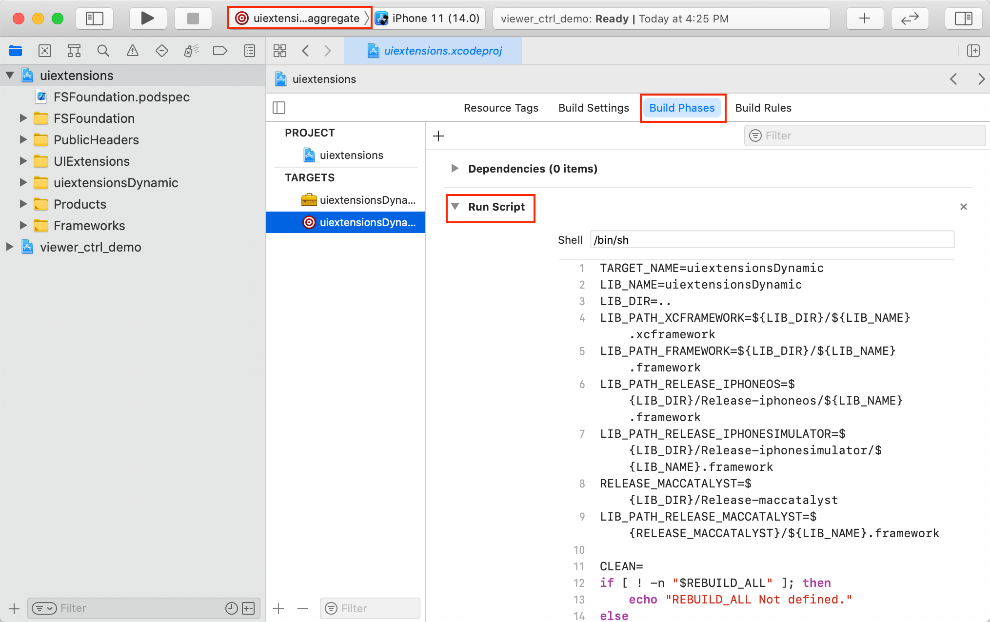Switch to the Build Settings tab
The height and width of the screenshot is (622, 990).
pos(593,108)
